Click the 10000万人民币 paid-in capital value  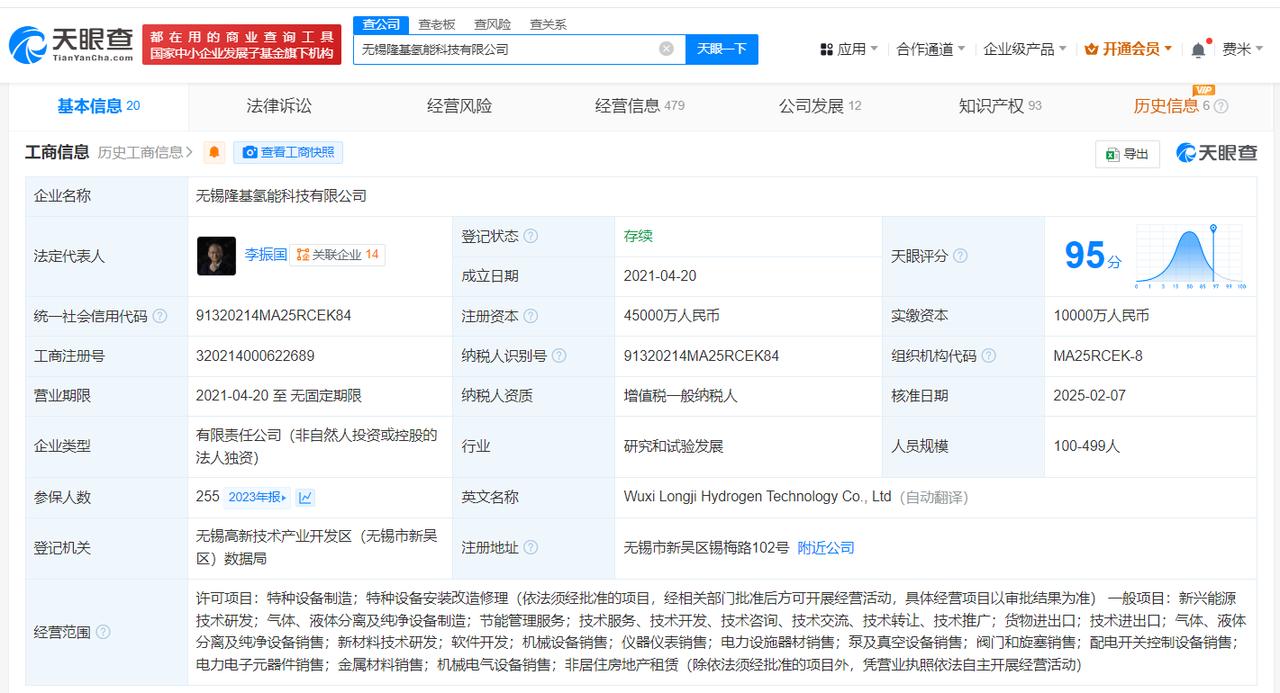click(1101, 315)
